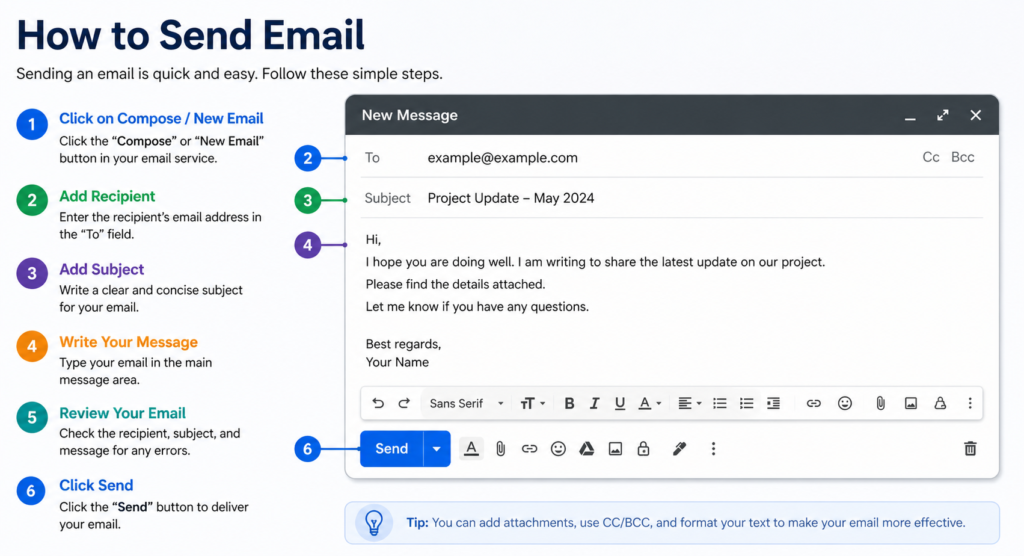Close the New Message window
The width and height of the screenshot is (1024, 556).
[x=976, y=116]
